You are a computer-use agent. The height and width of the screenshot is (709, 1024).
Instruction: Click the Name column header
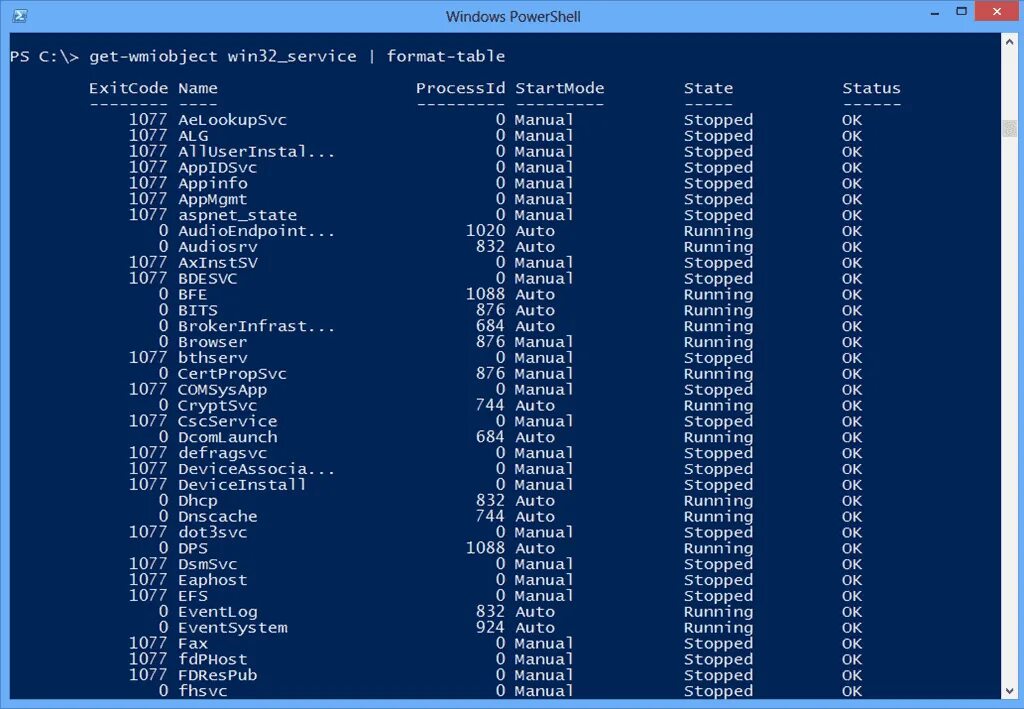click(x=198, y=88)
